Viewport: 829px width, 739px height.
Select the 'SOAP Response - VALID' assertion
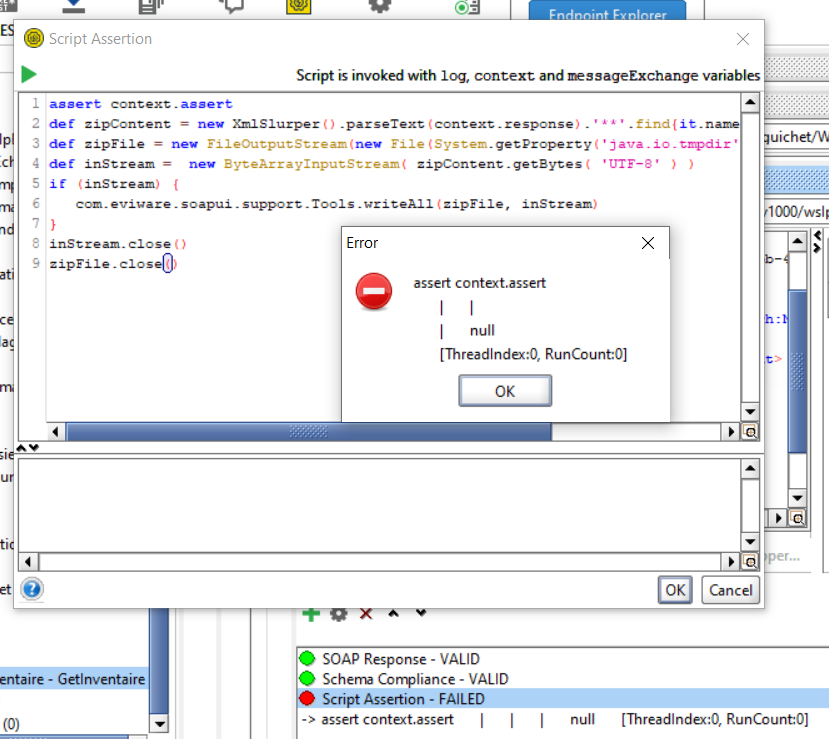pos(400,659)
